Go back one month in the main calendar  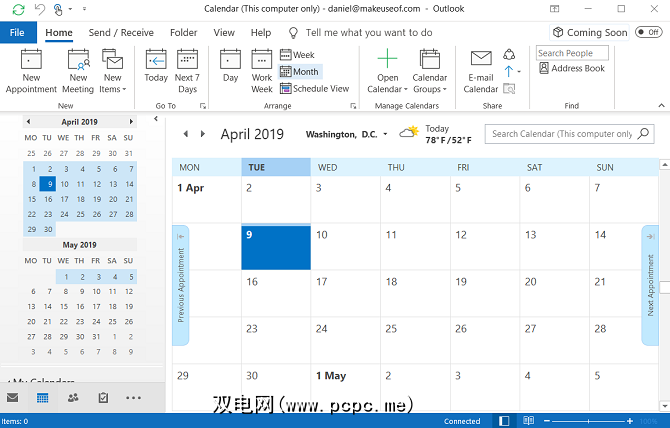[x=185, y=134]
